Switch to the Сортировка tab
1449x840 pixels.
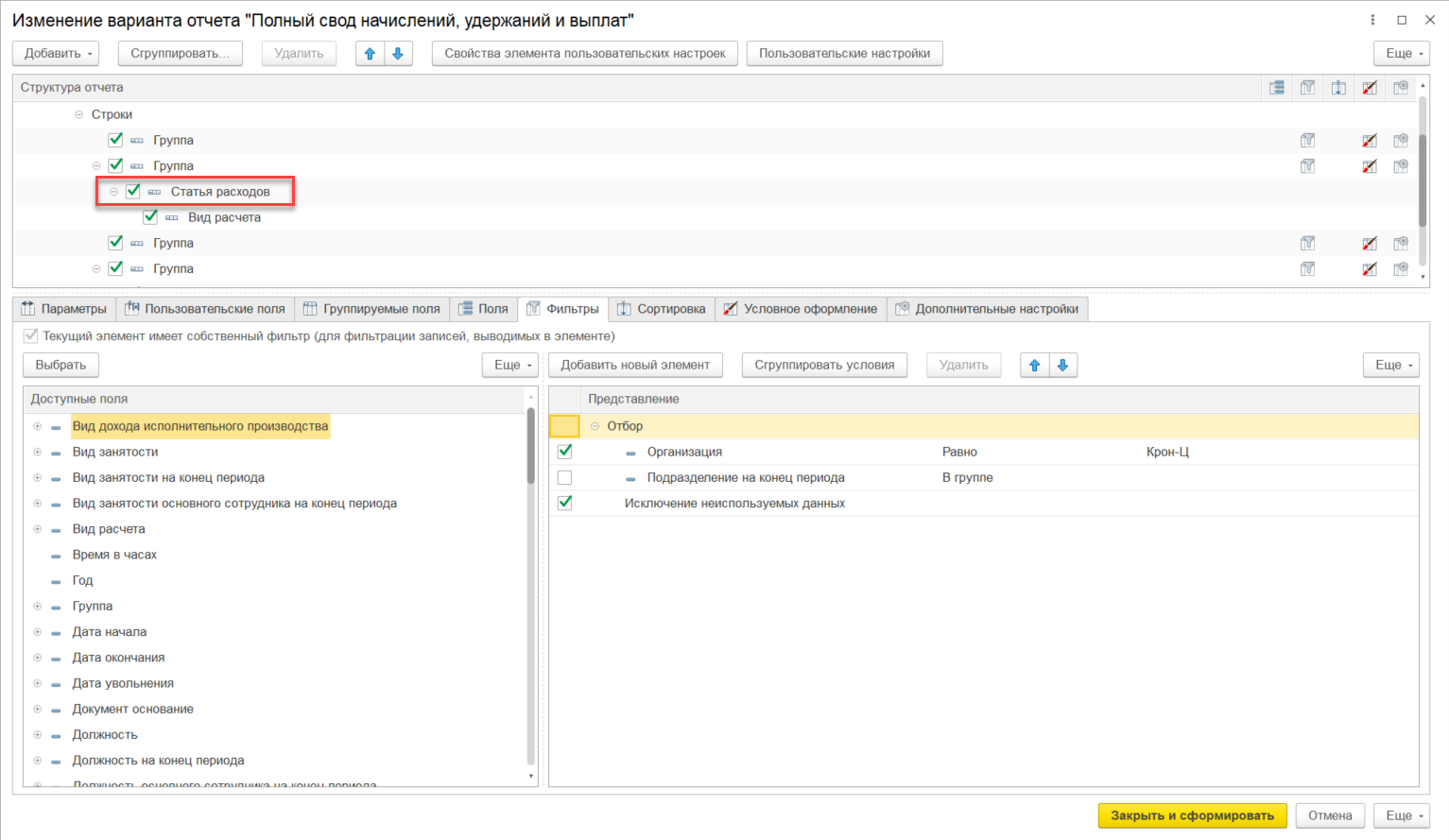[662, 309]
